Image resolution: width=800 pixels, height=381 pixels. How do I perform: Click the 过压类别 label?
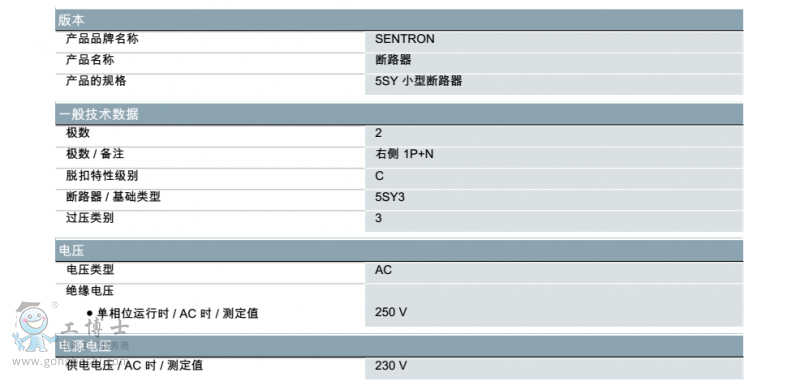click(90, 218)
